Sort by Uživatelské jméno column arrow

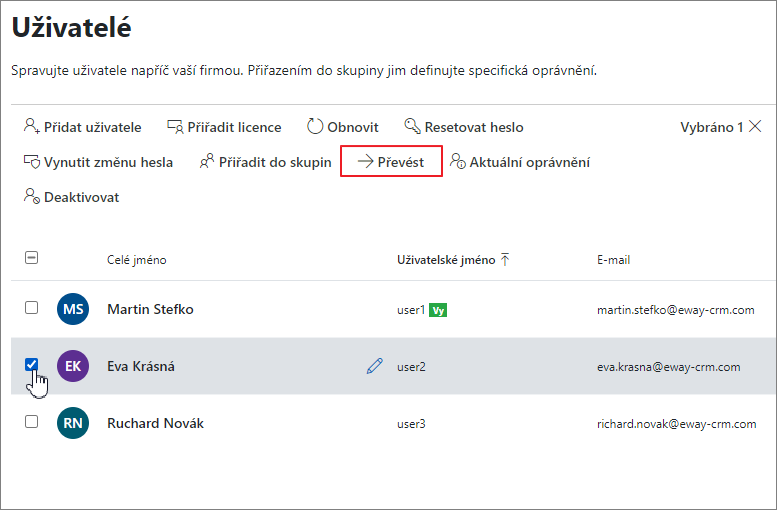click(505, 259)
